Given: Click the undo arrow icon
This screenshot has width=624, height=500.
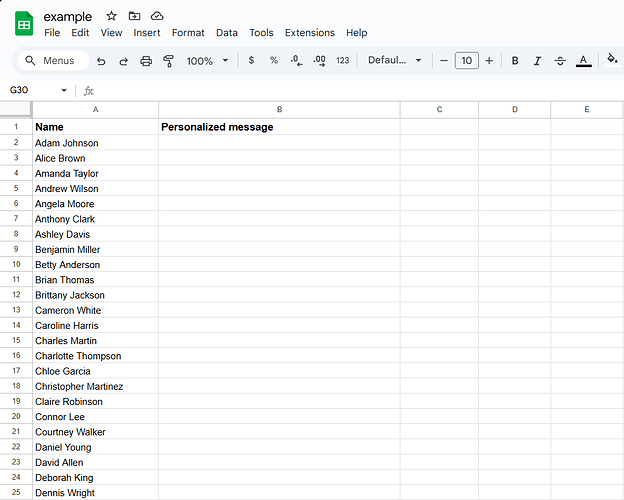Looking at the screenshot, I should [101, 61].
